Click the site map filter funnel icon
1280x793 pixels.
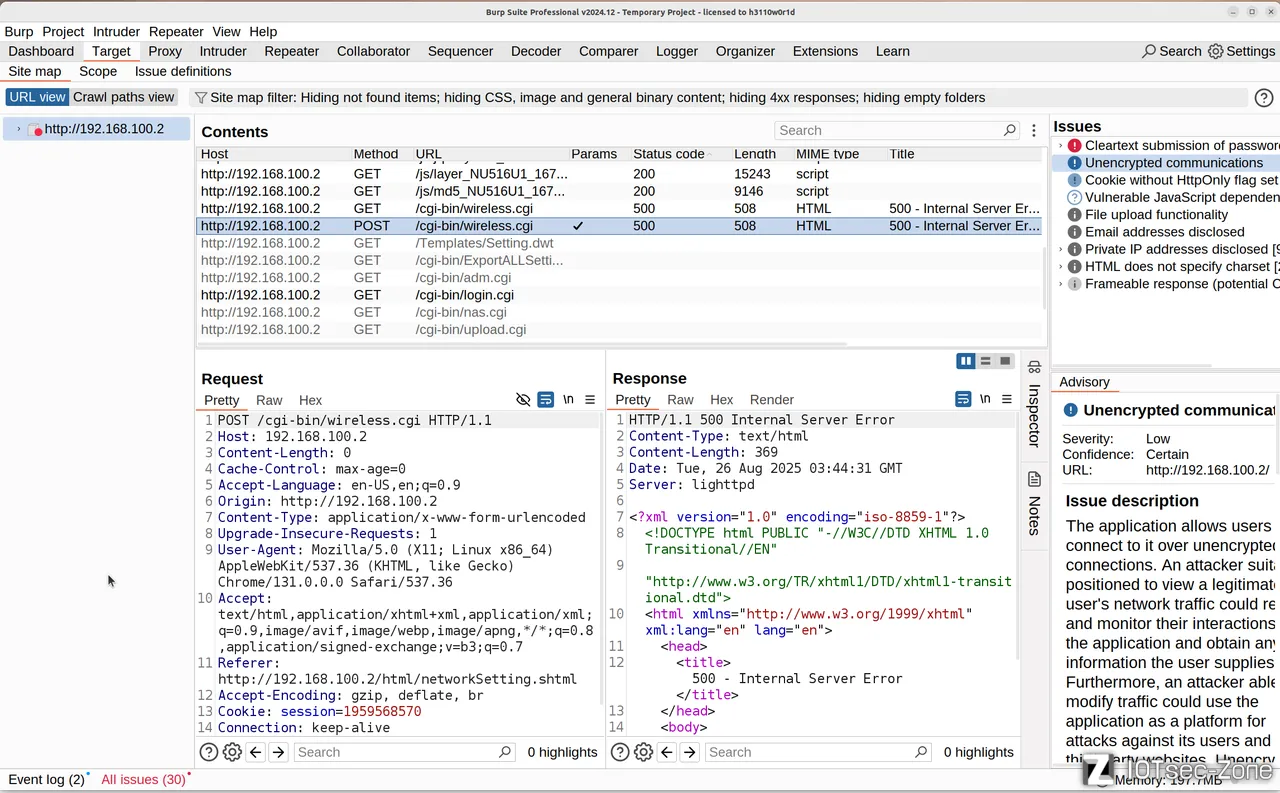[200, 98]
